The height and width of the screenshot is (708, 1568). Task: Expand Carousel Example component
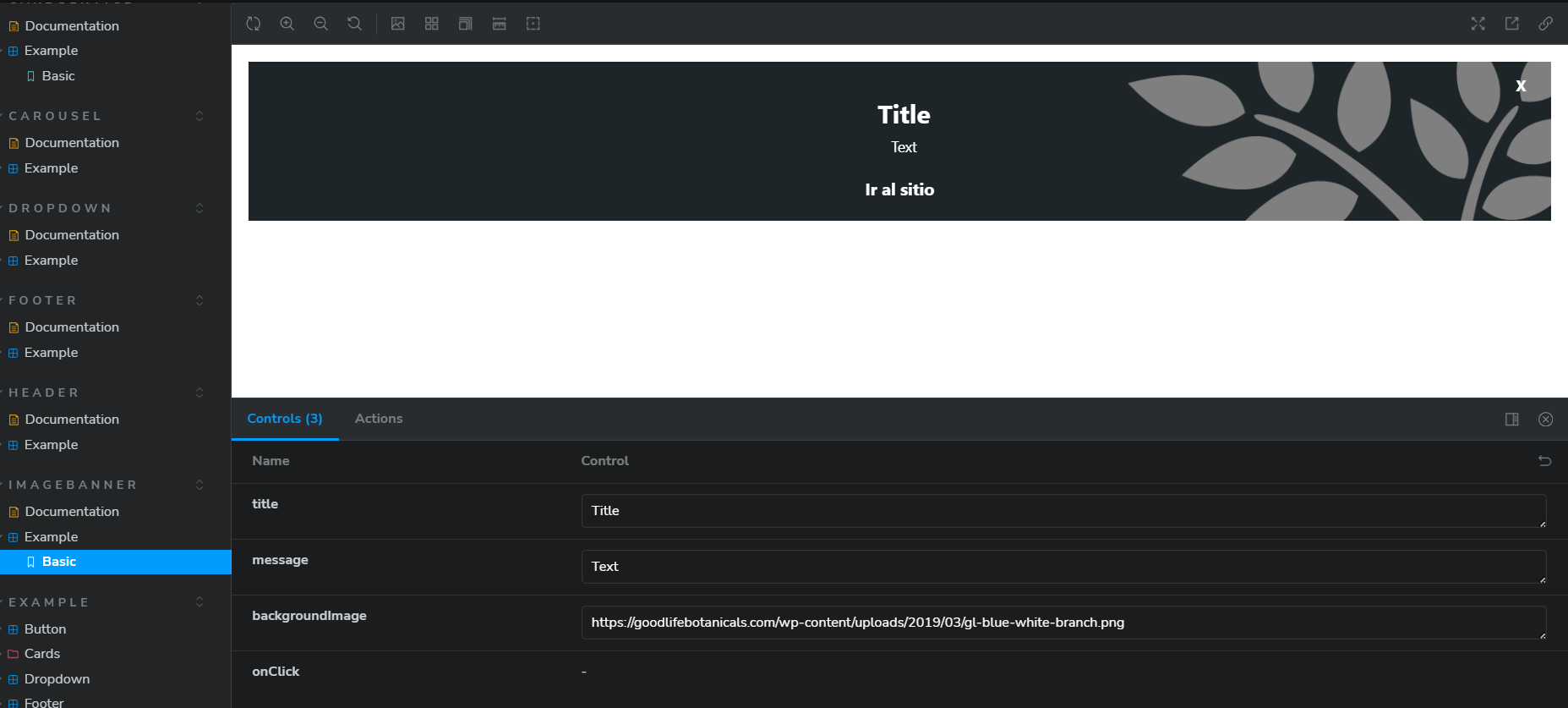tap(51, 168)
